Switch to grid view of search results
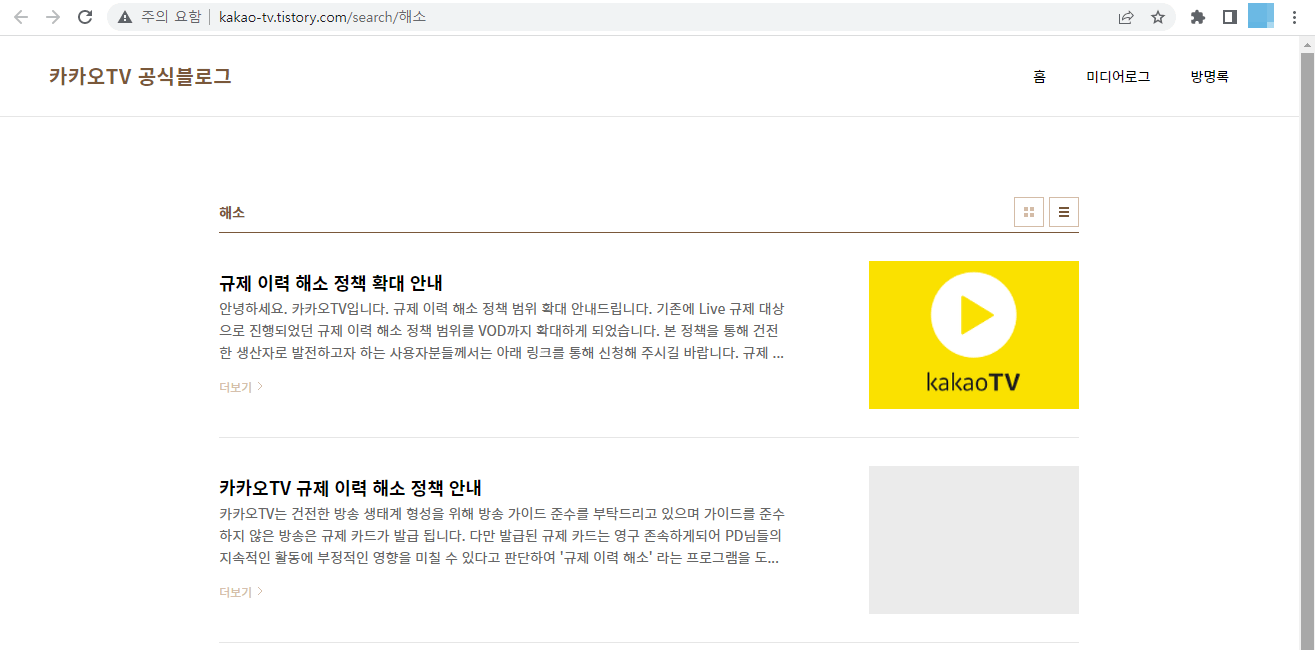Image resolution: width=1315 pixels, height=650 pixels. [x=1028, y=212]
